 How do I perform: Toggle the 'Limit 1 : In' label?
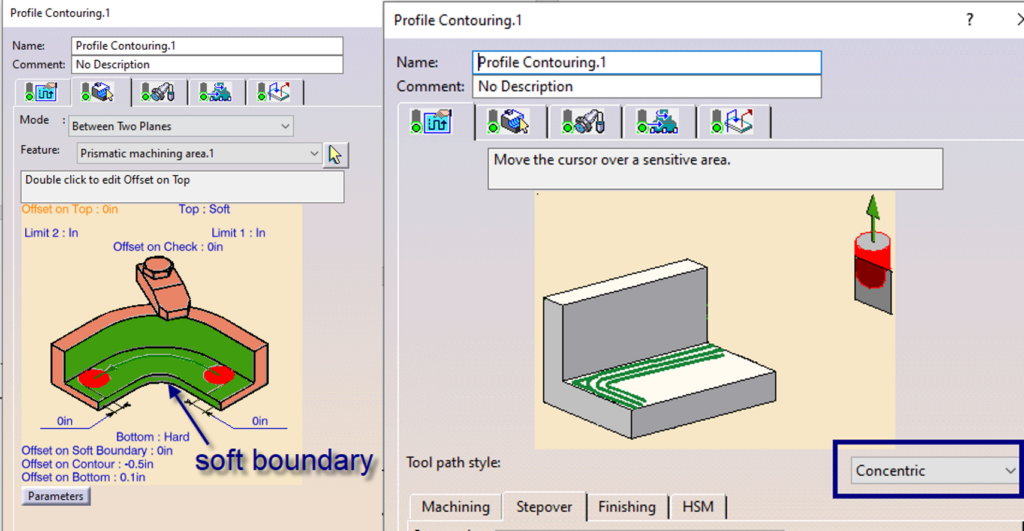(238, 233)
